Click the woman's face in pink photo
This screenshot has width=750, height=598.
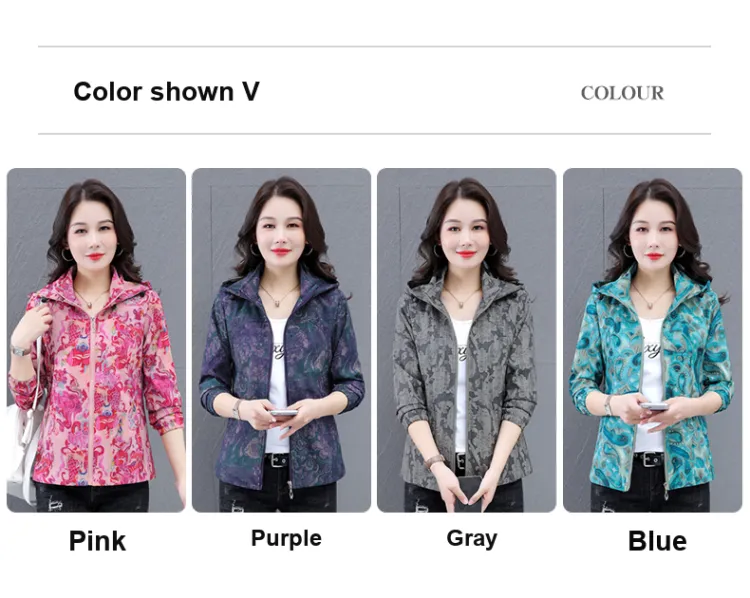[x=93, y=237]
